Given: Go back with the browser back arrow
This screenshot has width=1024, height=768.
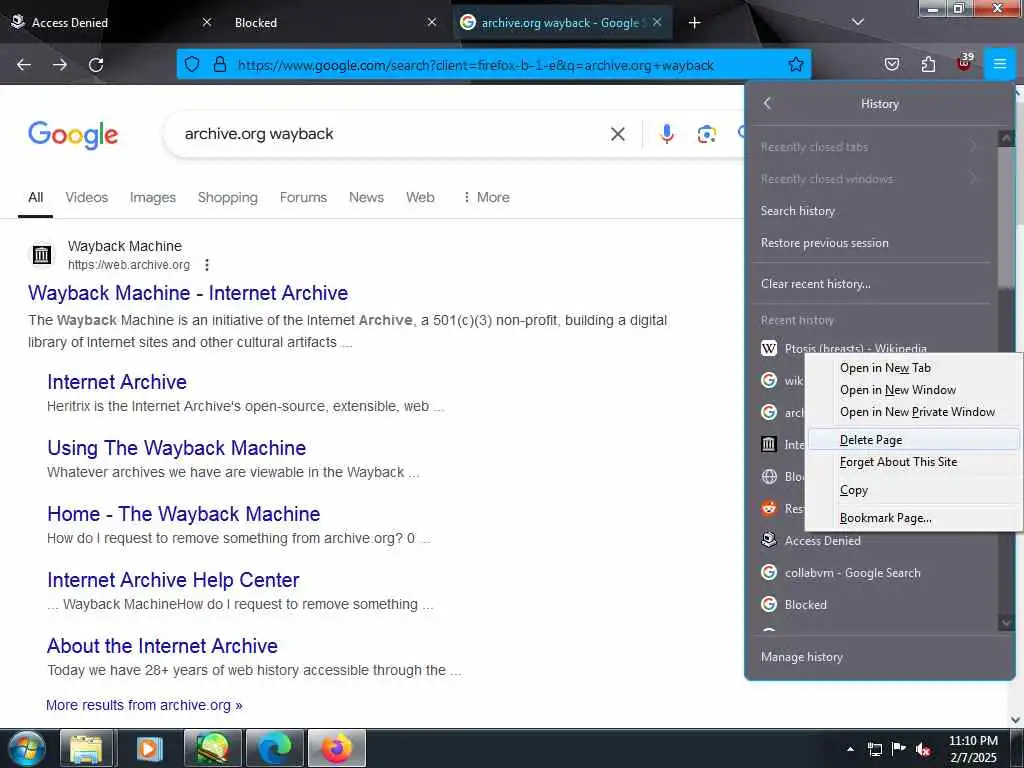Looking at the screenshot, I should click(x=24, y=65).
